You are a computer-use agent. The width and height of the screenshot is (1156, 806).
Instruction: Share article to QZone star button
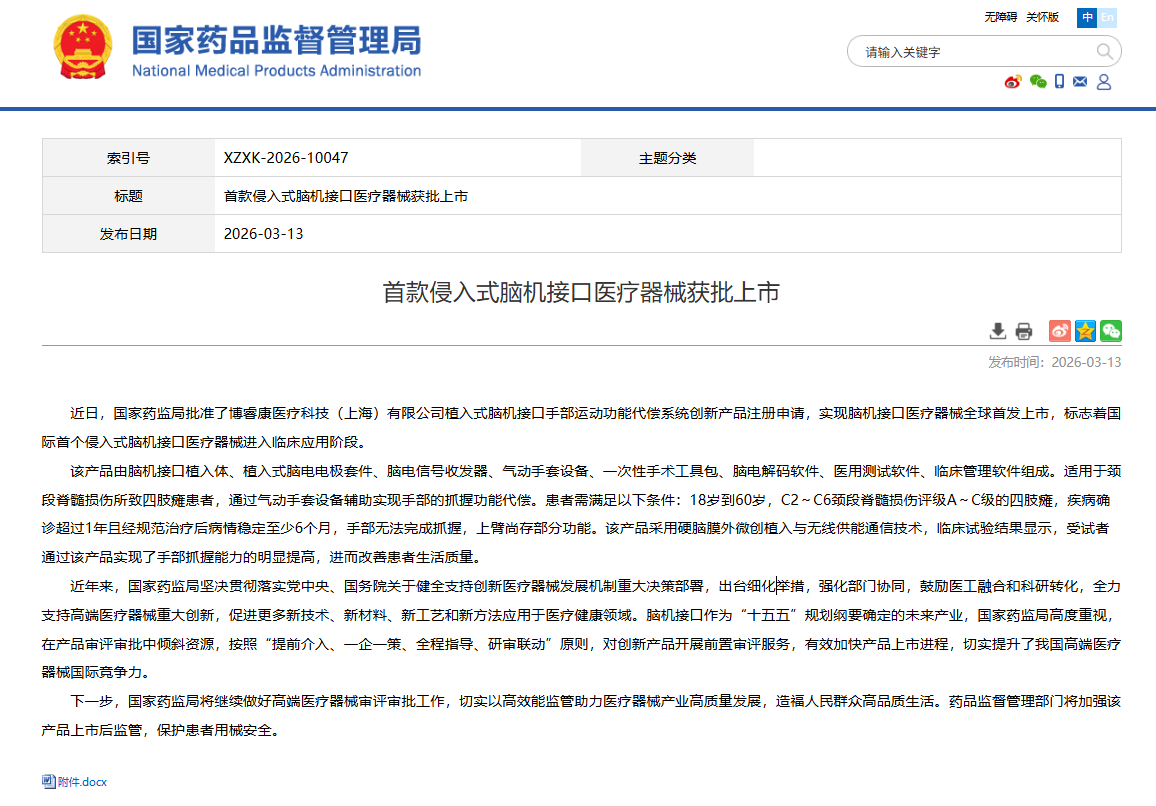click(x=1085, y=331)
